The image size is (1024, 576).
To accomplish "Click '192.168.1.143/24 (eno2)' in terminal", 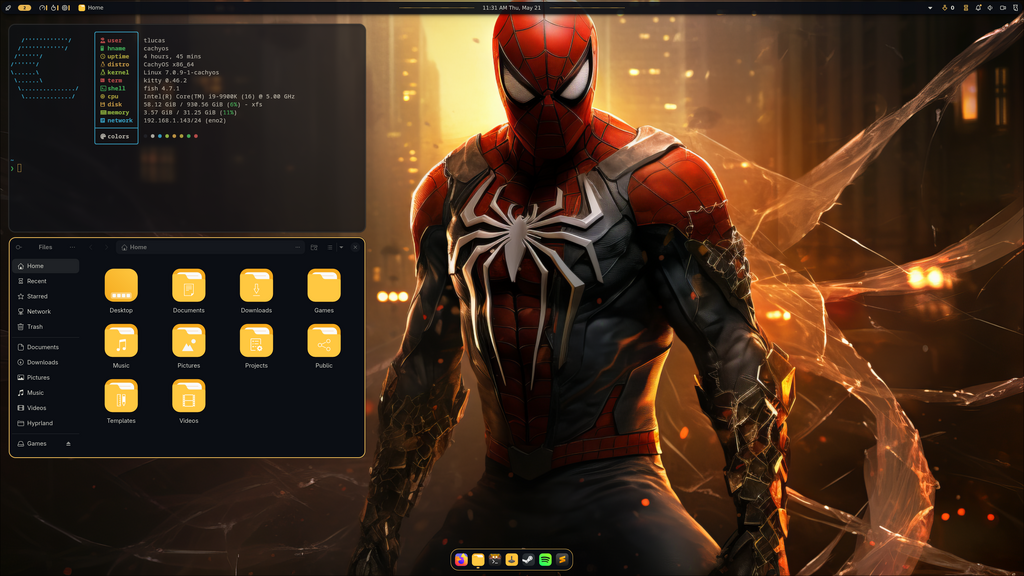I will click(185, 120).
